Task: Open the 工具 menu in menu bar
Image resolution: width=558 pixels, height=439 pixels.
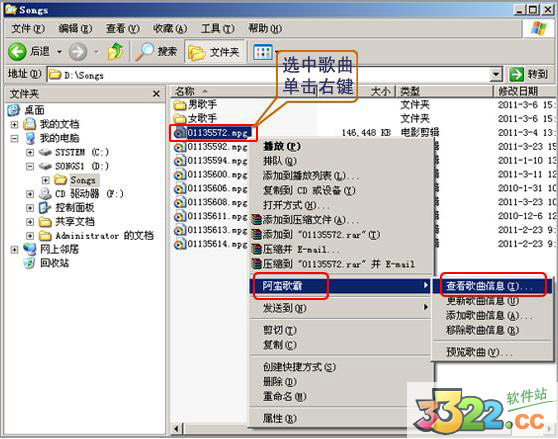Action: point(217,28)
